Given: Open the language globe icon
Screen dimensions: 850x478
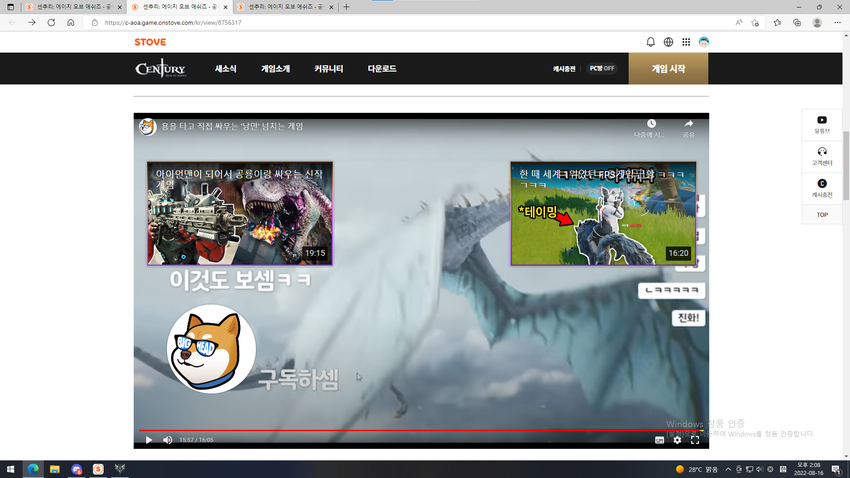Looking at the screenshot, I should point(668,42).
